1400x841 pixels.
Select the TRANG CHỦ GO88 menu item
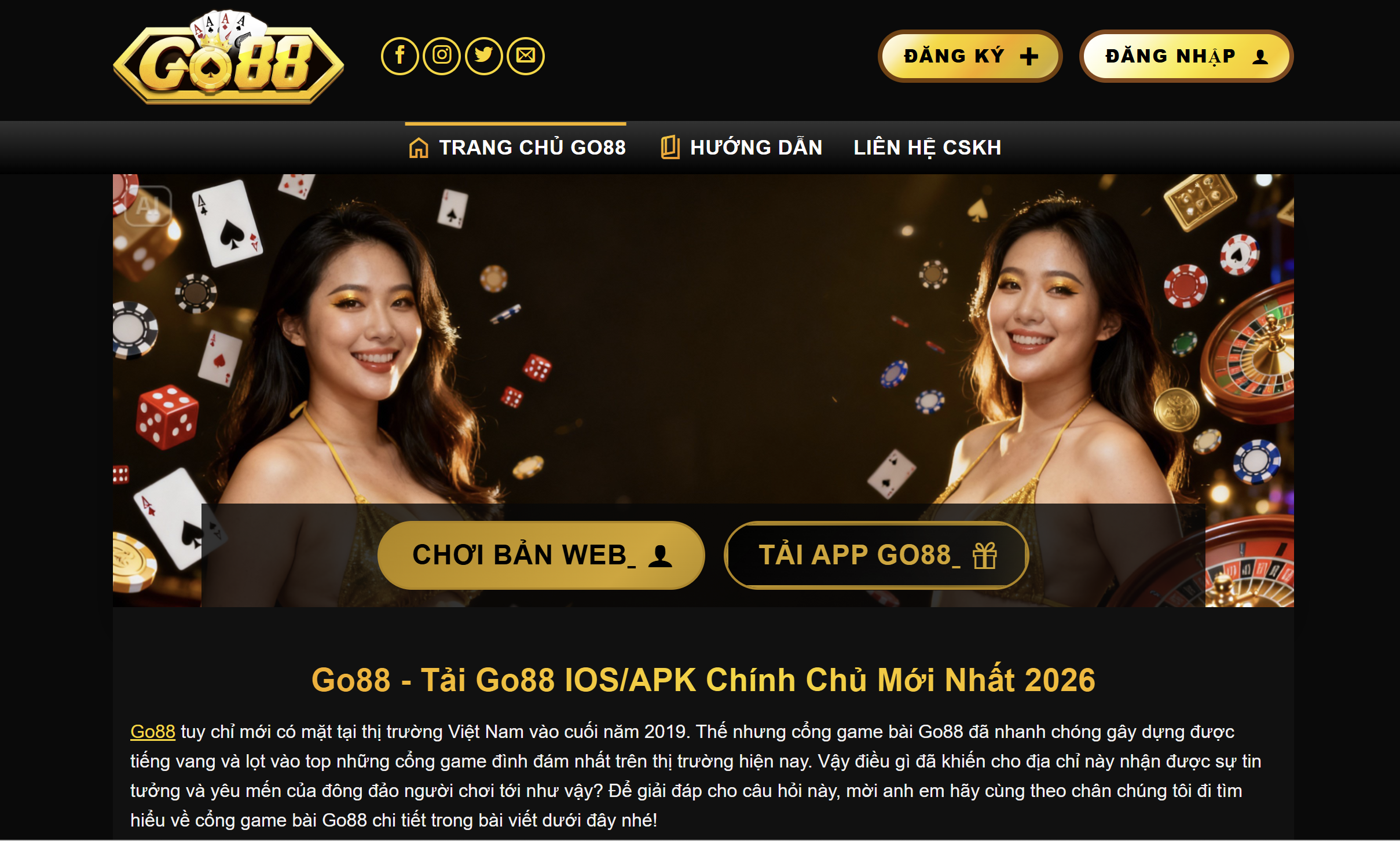click(516, 148)
